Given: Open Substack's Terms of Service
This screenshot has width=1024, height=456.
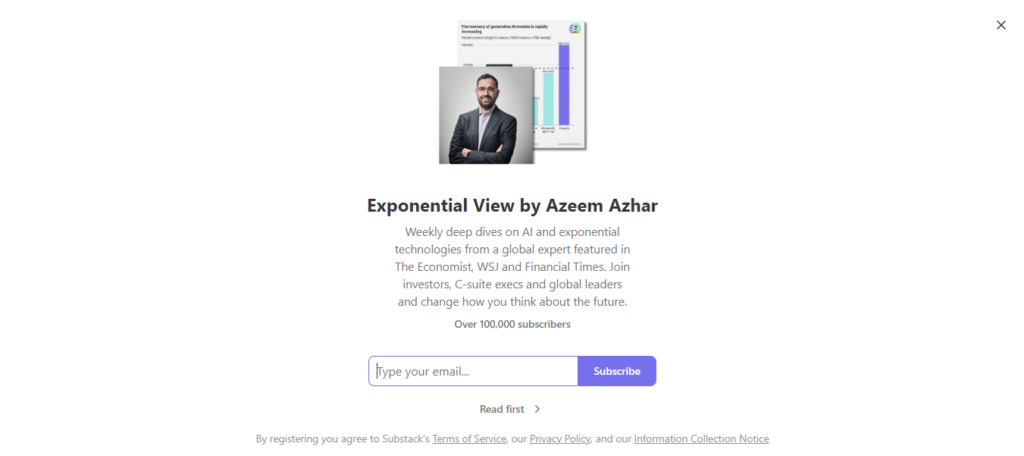Looking at the screenshot, I should (x=469, y=439).
